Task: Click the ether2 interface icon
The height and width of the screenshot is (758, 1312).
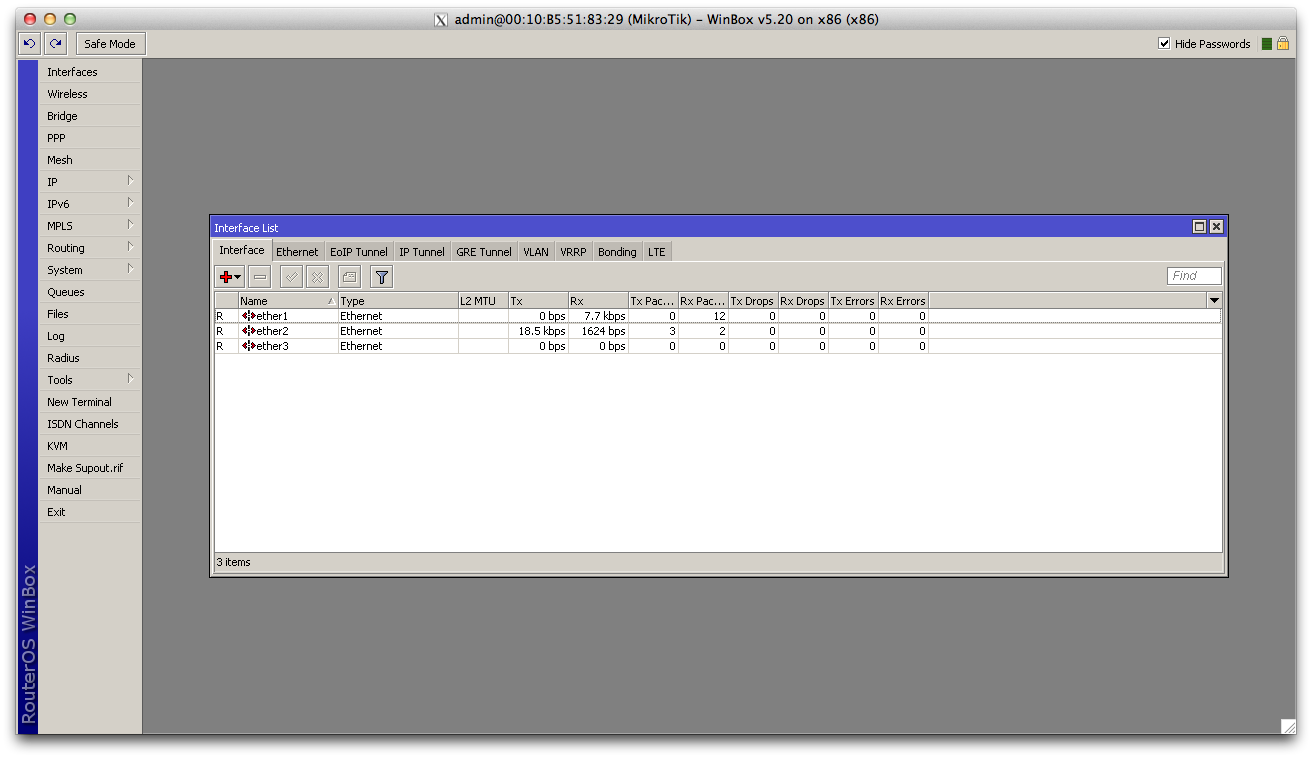Action: [x=248, y=331]
